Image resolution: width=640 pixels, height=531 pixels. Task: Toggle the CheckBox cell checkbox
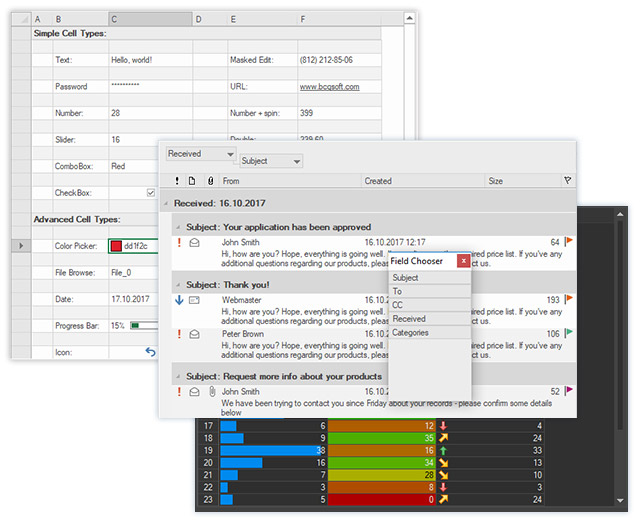[x=151, y=192]
